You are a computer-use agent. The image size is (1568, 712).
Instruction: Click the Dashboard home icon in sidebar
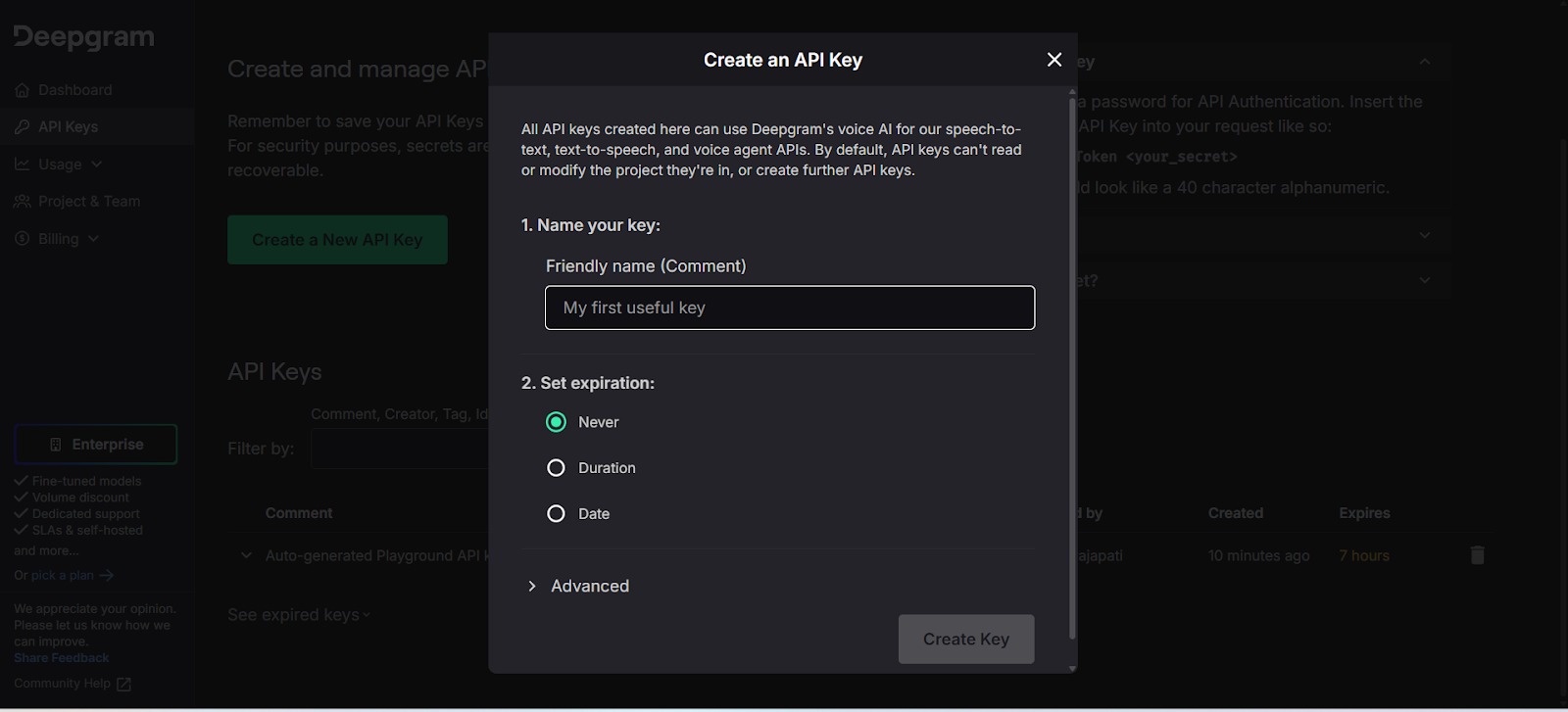coord(23,90)
